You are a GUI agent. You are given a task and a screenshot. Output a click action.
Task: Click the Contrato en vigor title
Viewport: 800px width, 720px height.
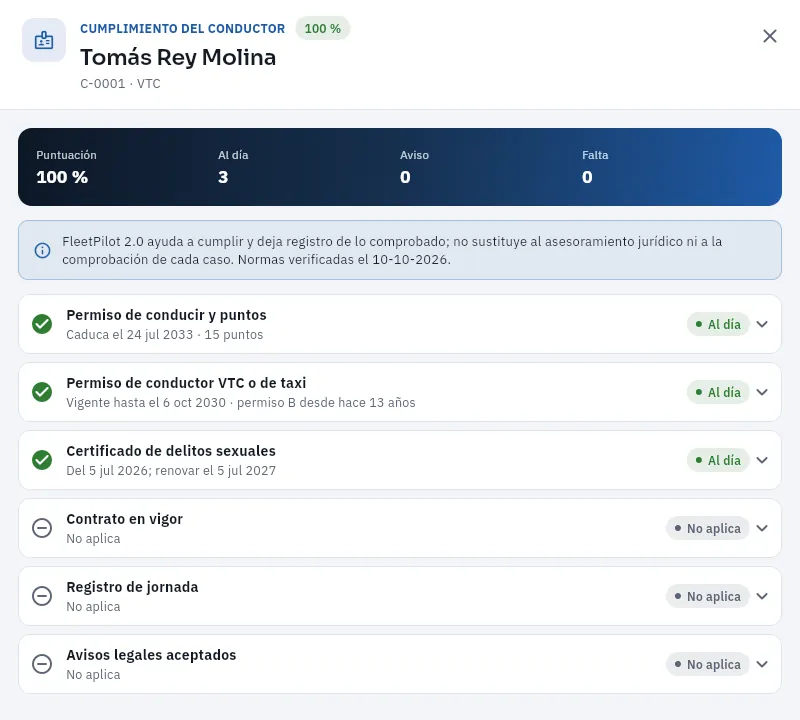coord(124,519)
